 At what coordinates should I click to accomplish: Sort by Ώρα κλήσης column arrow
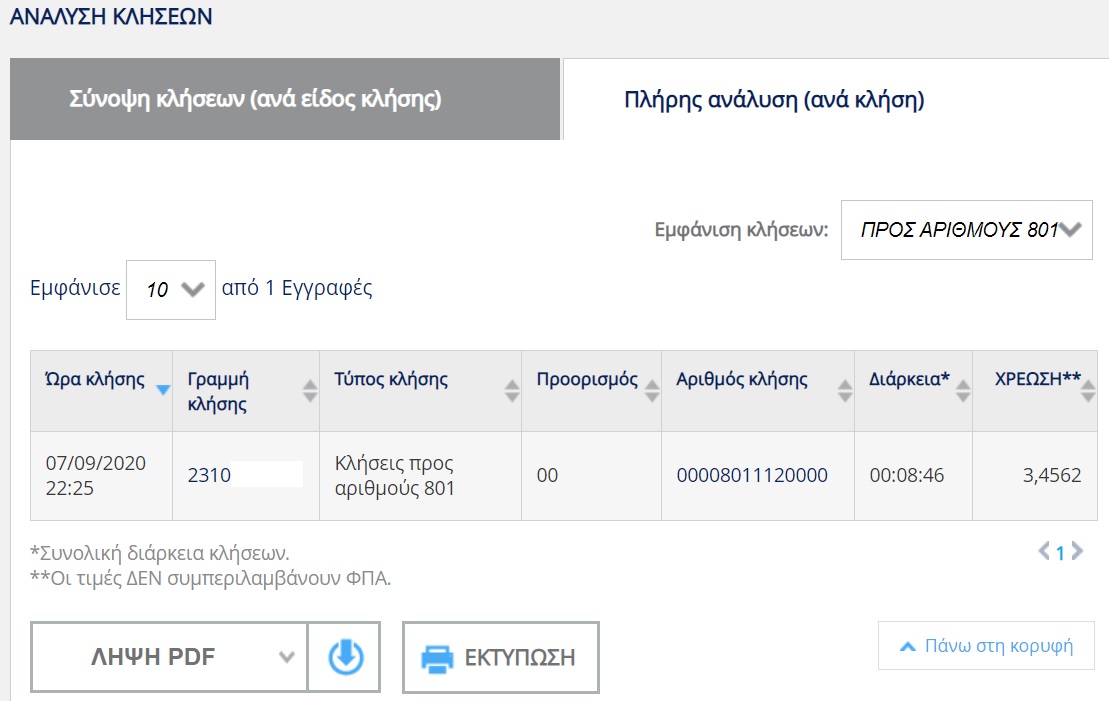162,390
